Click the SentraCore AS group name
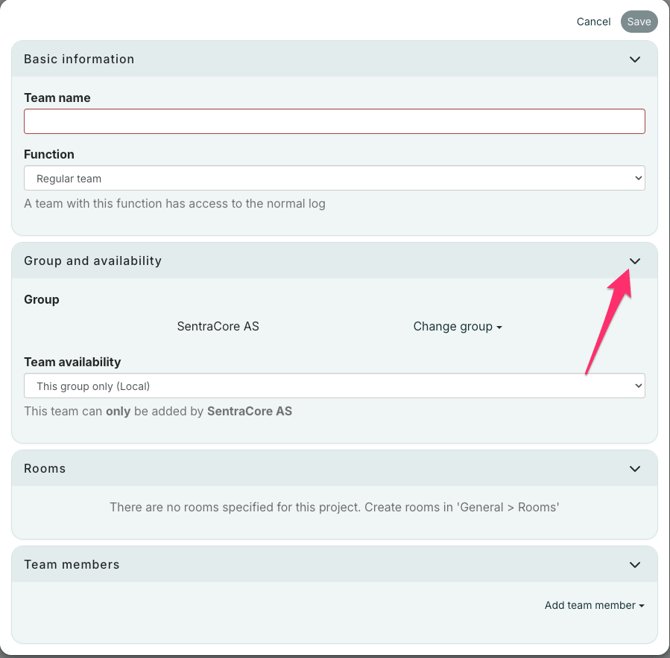 click(x=218, y=327)
